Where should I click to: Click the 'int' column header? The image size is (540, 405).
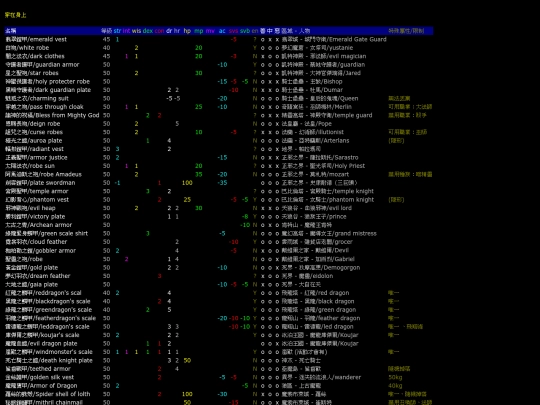(126, 31)
